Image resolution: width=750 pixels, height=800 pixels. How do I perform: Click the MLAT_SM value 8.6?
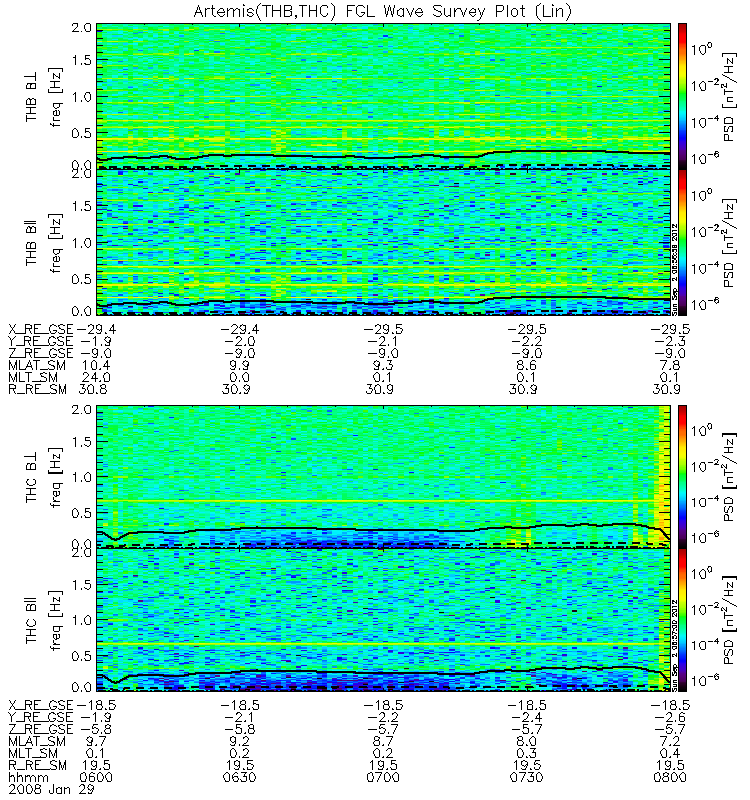tap(526, 365)
